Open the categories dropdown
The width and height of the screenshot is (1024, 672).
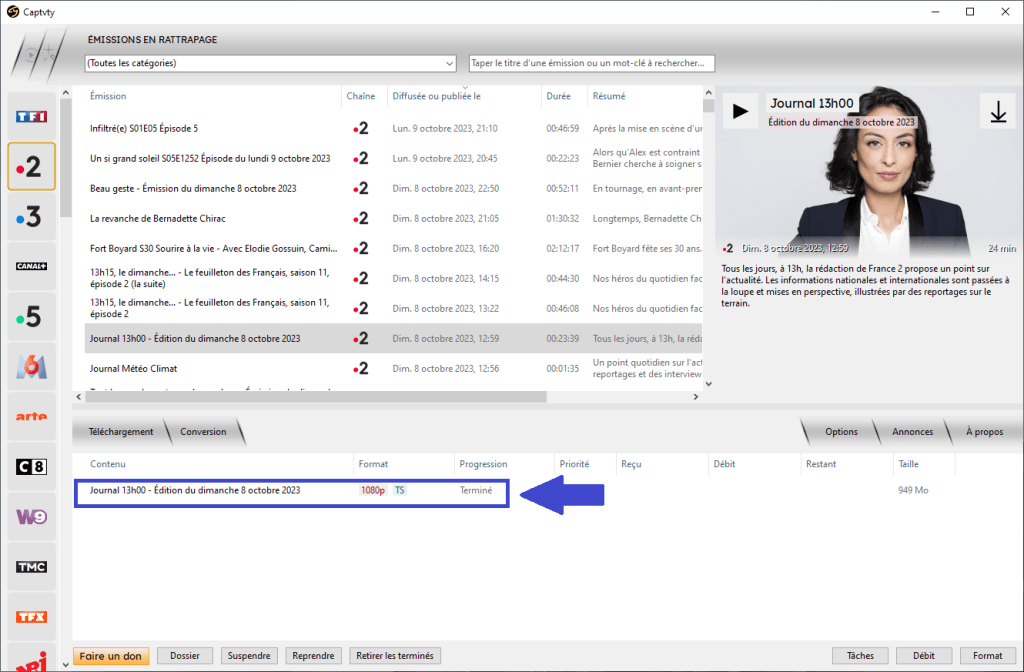[270, 63]
